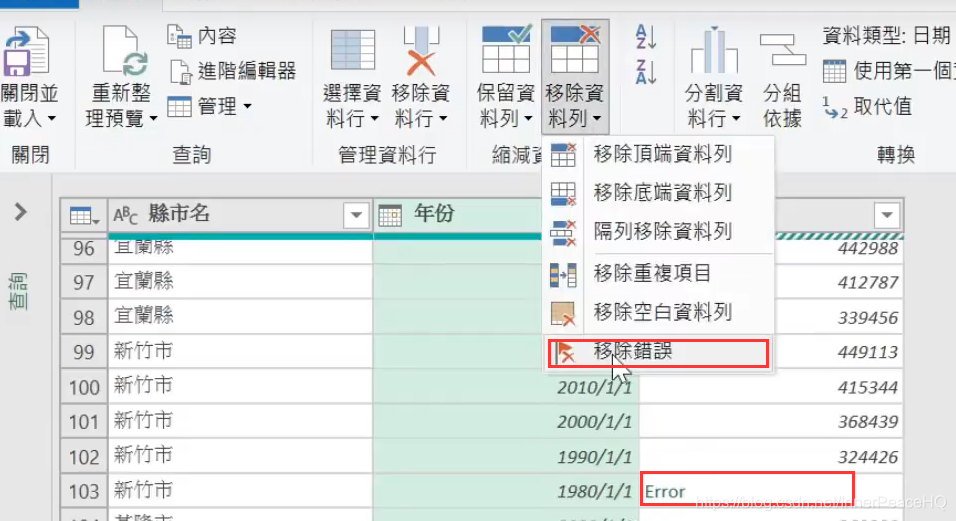Click the value 449113
Image resolution: width=956 pixels, height=521 pixels.
[x=868, y=352]
